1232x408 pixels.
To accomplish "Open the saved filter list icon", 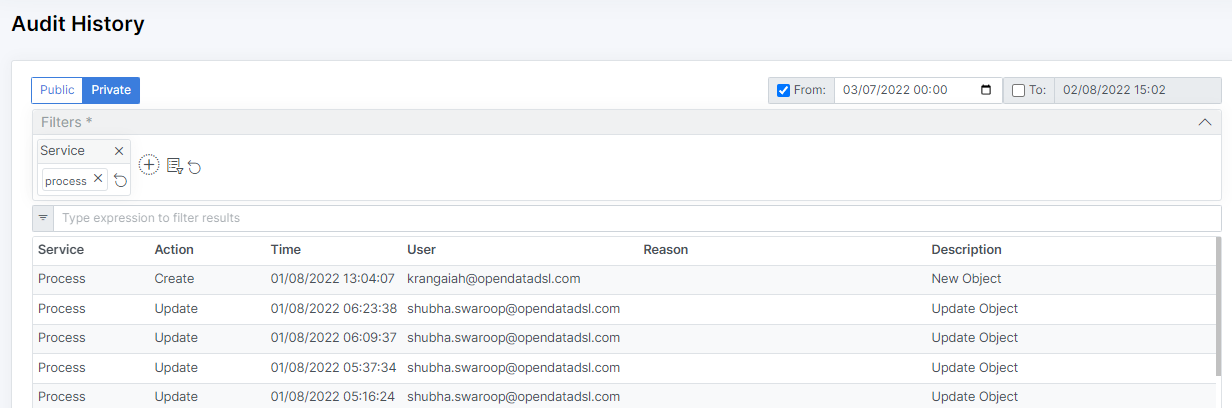I will pyautogui.click(x=175, y=166).
